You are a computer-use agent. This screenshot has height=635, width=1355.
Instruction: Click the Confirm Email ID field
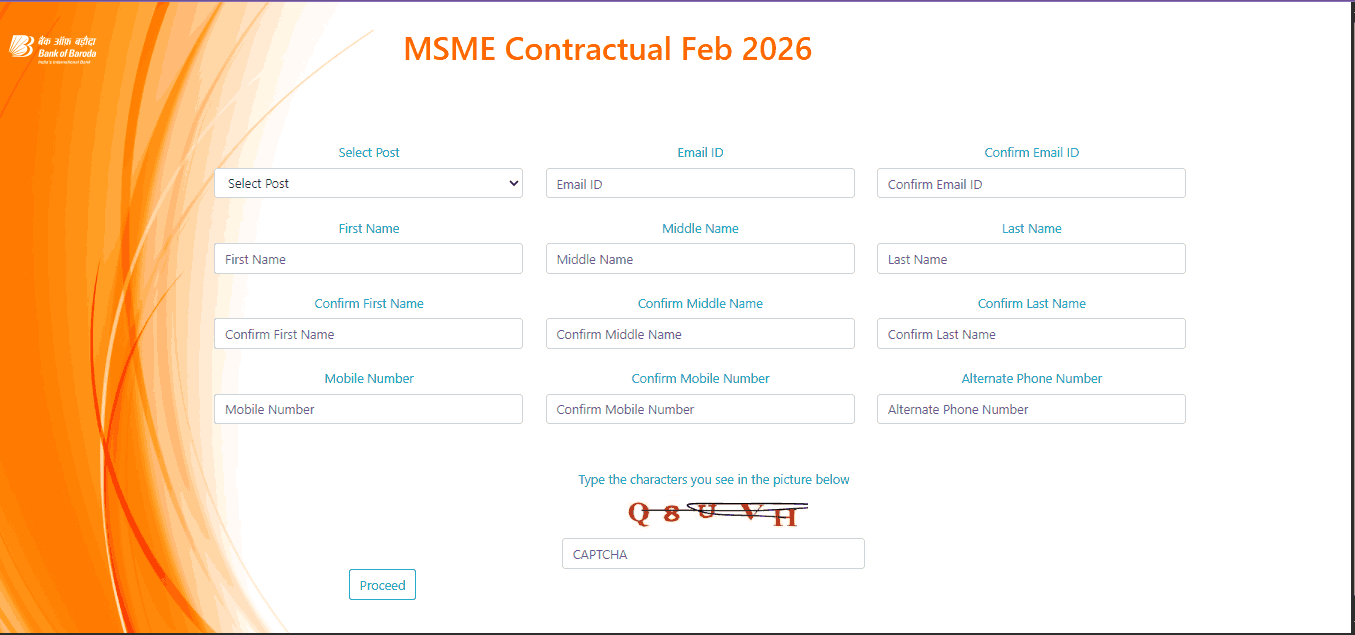point(1031,183)
